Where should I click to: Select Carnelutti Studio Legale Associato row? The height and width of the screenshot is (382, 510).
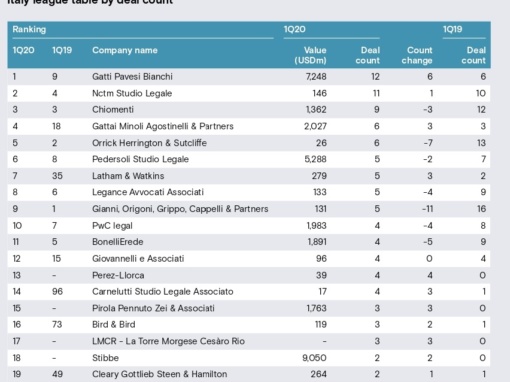pos(249,292)
